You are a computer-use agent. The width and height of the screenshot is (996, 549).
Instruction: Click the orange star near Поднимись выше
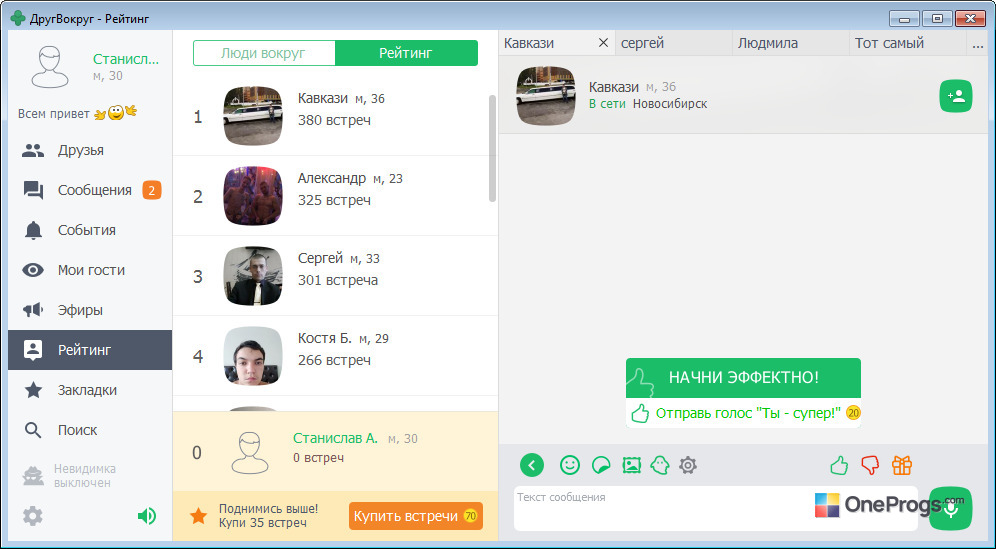(x=199, y=516)
